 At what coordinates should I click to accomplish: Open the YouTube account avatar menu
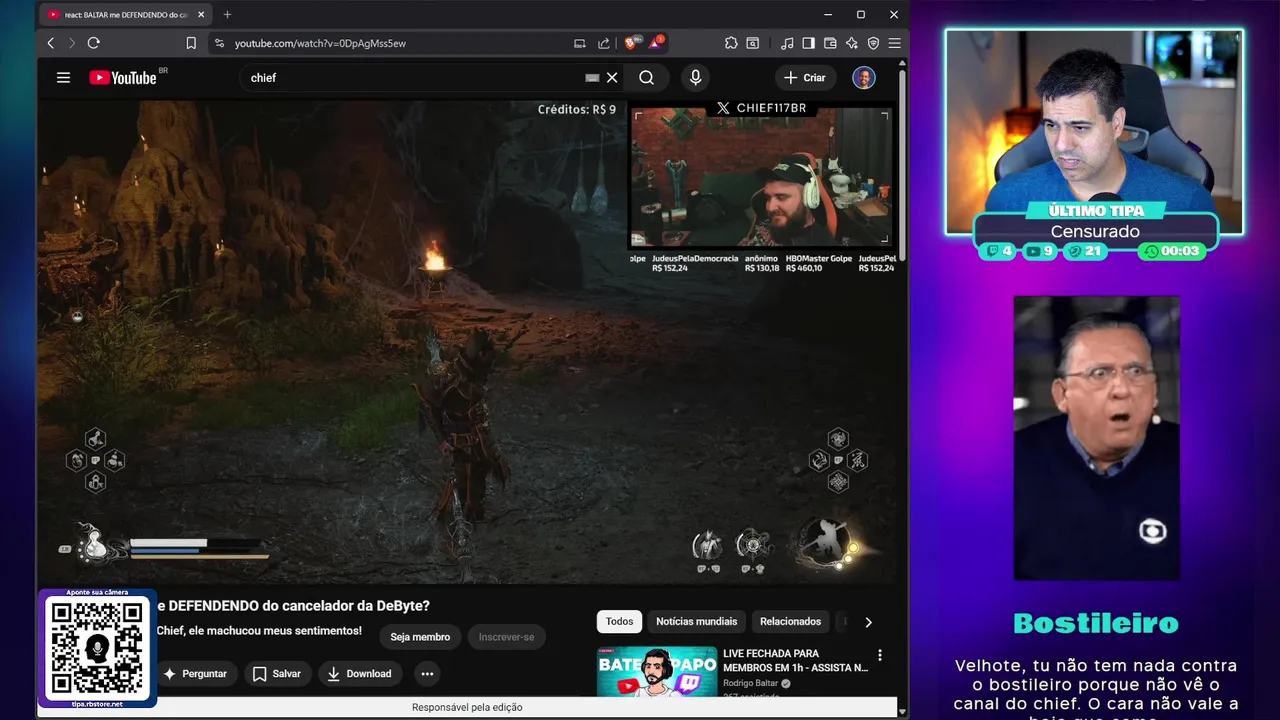click(864, 78)
